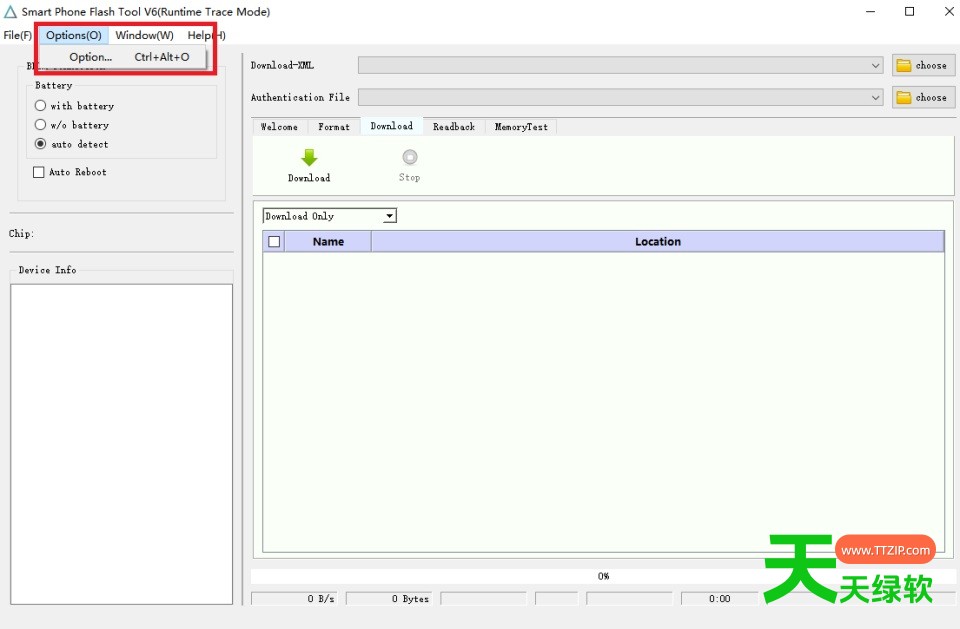Image resolution: width=960 pixels, height=629 pixels.
Task: Open the File(F) menu
Action: click(x=17, y=35)
